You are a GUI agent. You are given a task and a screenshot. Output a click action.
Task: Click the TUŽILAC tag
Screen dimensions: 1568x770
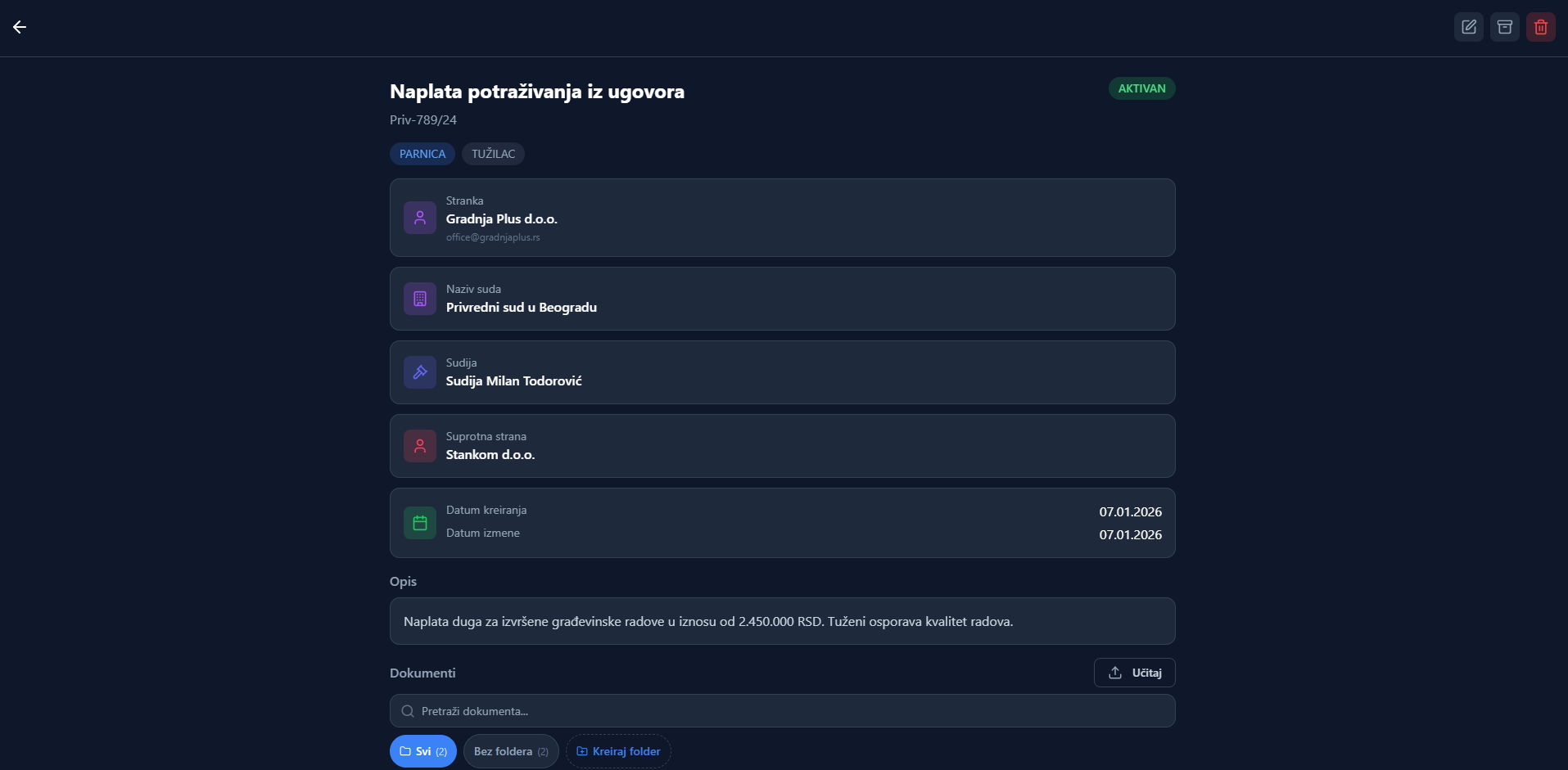click(x=493, y=154)
